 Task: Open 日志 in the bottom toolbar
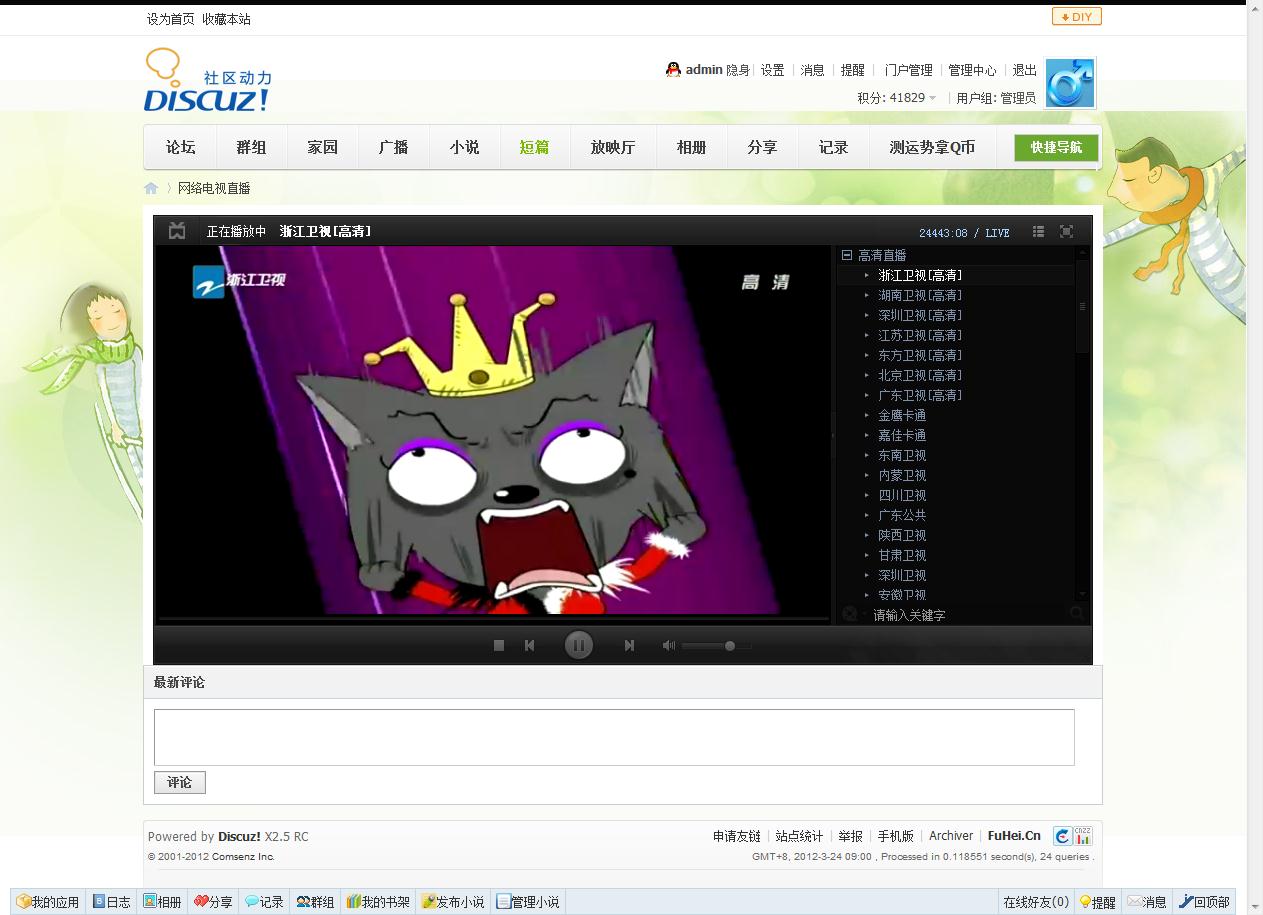(111, 901)
